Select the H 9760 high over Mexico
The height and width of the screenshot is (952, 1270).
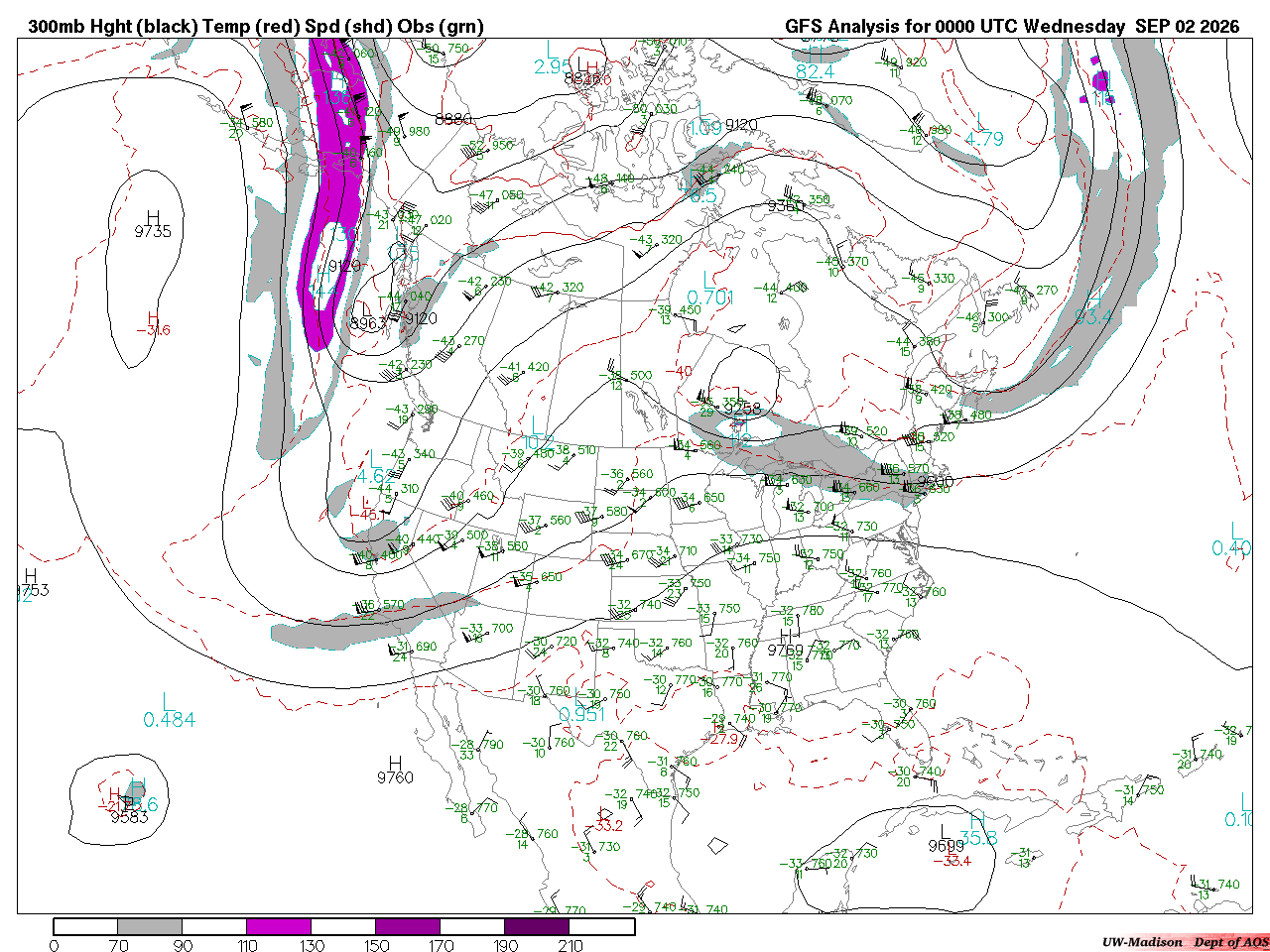pos(395,770)
